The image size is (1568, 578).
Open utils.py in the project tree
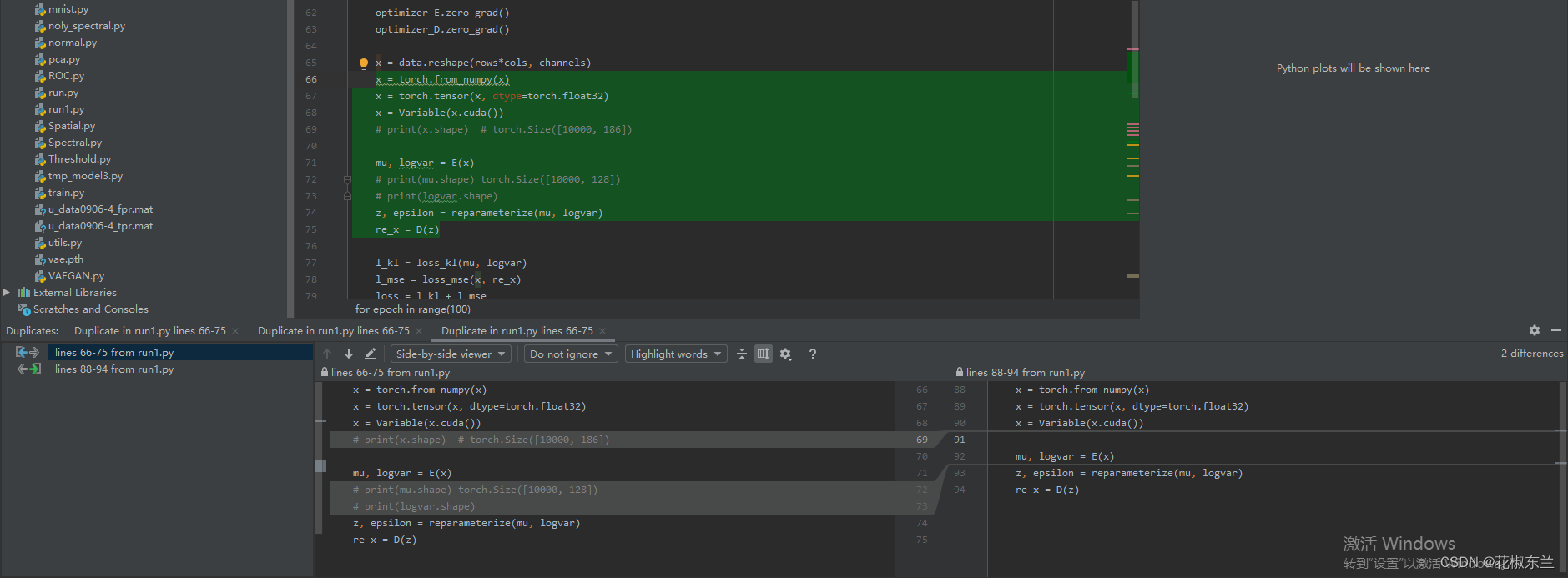coord(65,243)
